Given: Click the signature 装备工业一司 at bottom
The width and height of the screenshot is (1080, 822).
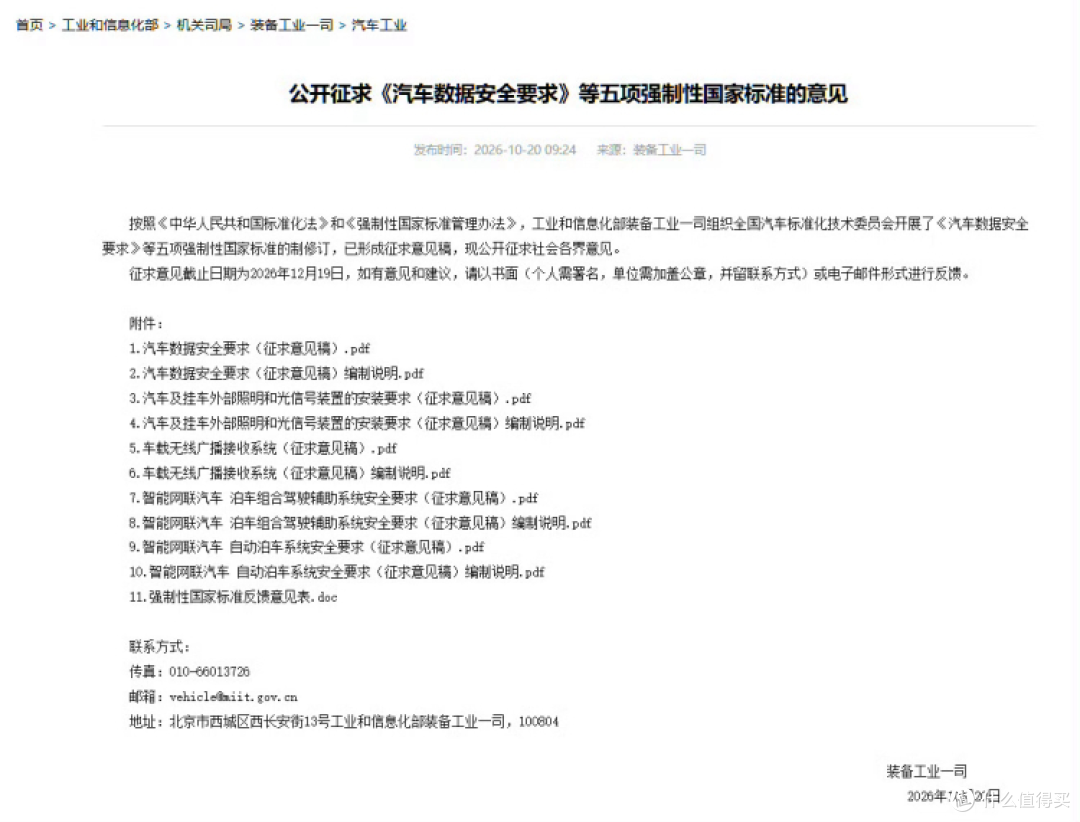Looking at the screenshot, I should coord(926,771).
